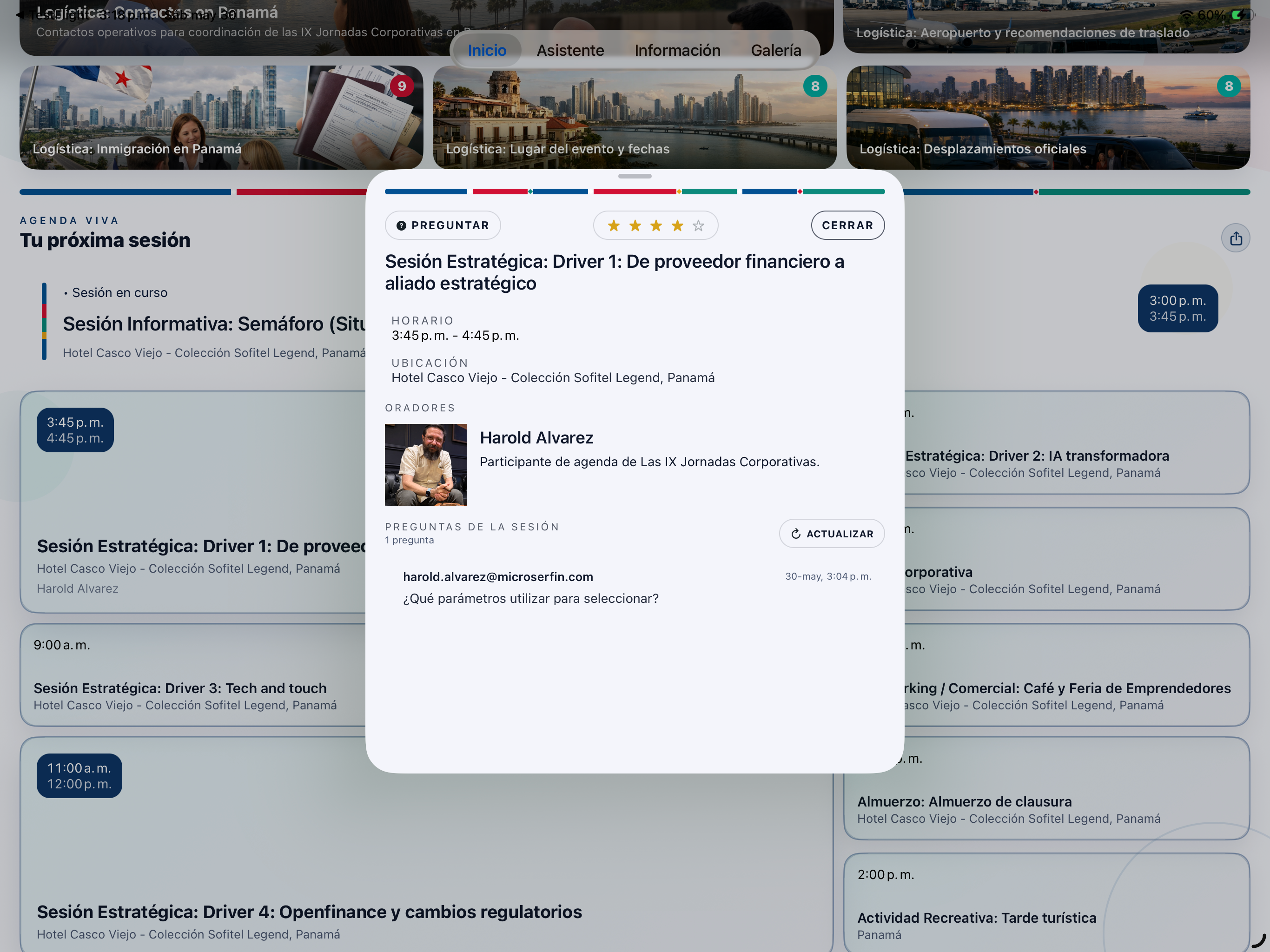Image resolution: width=1270 pixels, height=952 pixels.
Task: Open Sesión Estratégica: Driver 3: Tech and touch
Action: coord(193,674)
